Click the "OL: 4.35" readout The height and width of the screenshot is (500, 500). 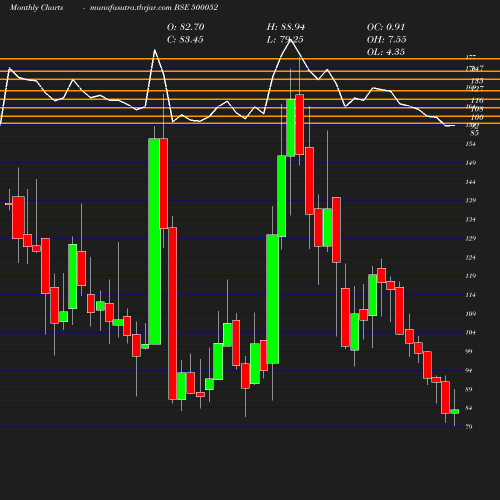[386, 52]
